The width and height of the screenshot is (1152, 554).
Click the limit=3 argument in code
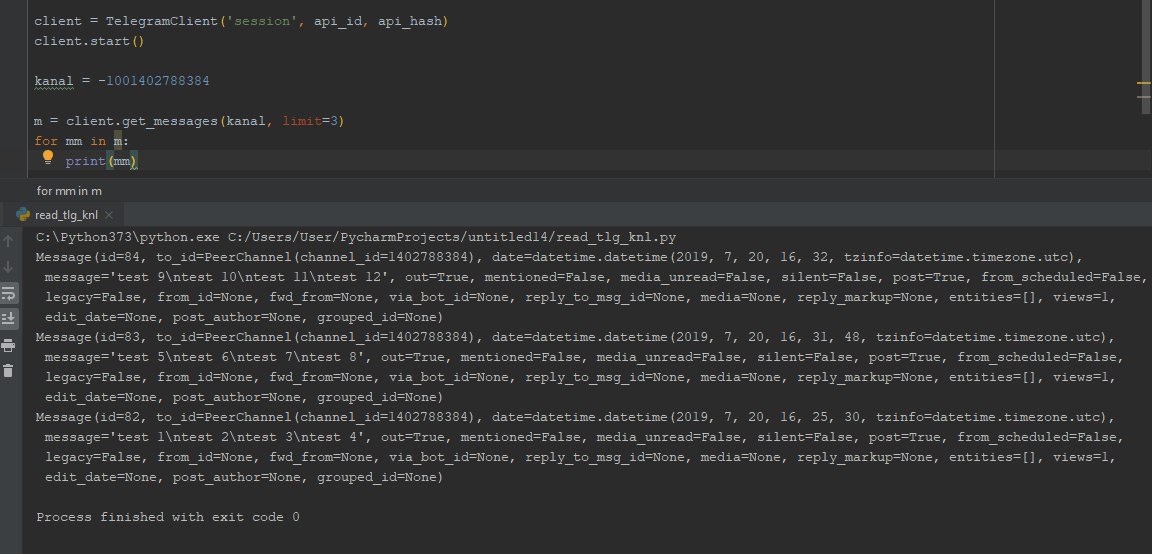click(309, 120)
